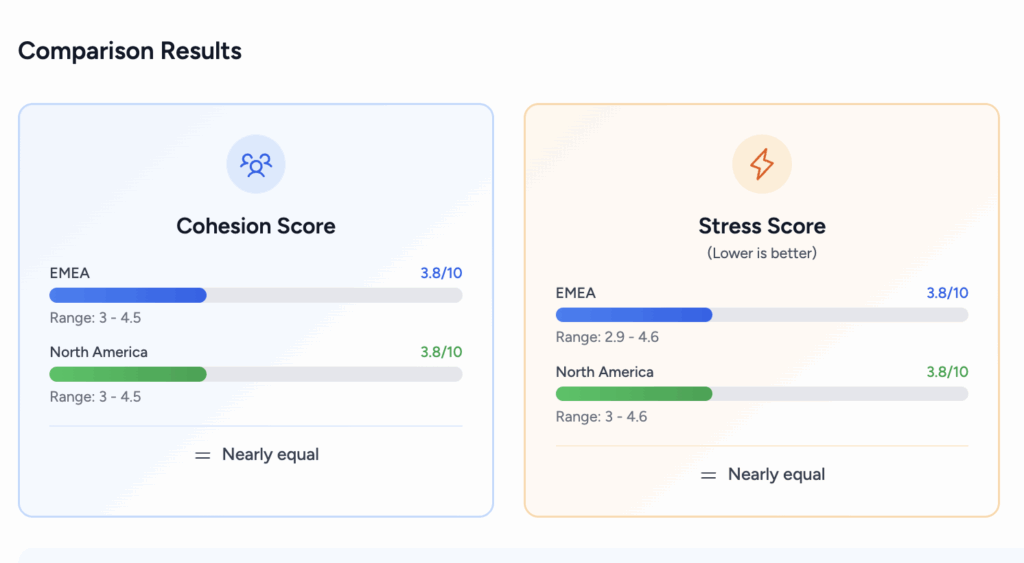
Task: Click EMEA's 3.8/10 value under Cohesion Score
Action: [x=441, y=273]
